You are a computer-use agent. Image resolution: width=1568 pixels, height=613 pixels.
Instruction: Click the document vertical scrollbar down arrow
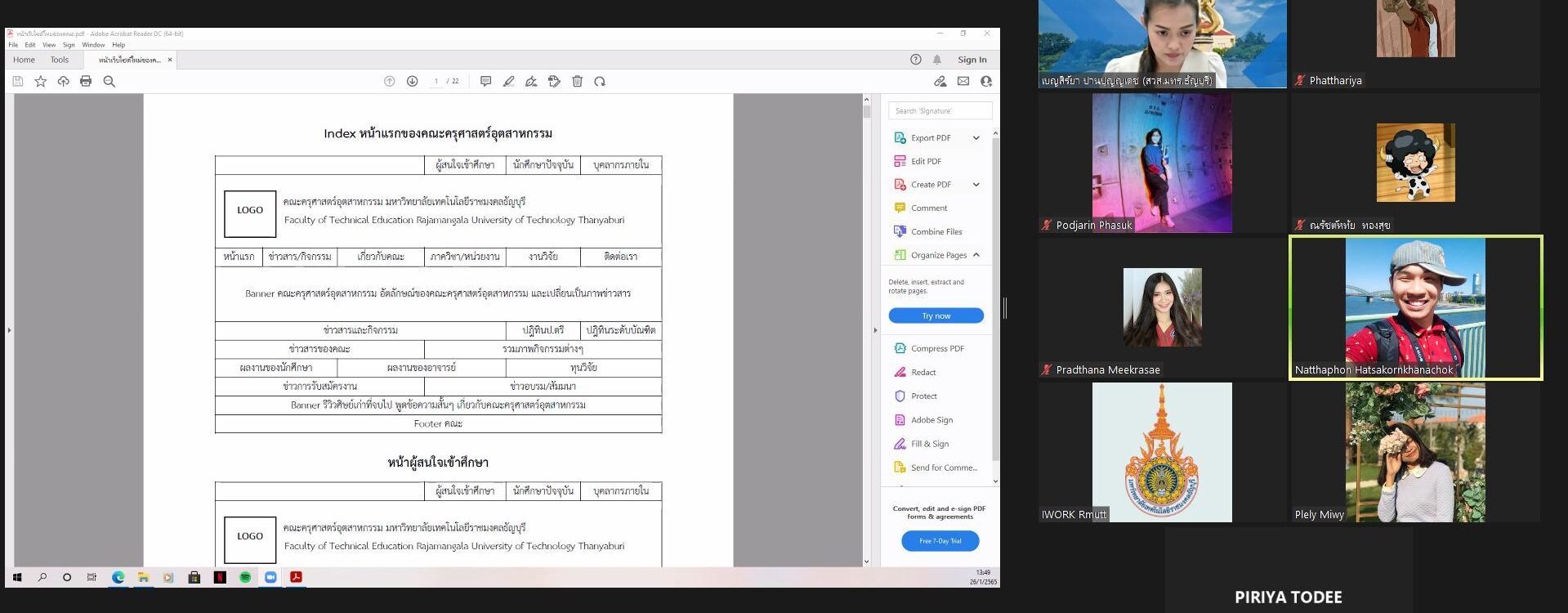click(867, 562)
